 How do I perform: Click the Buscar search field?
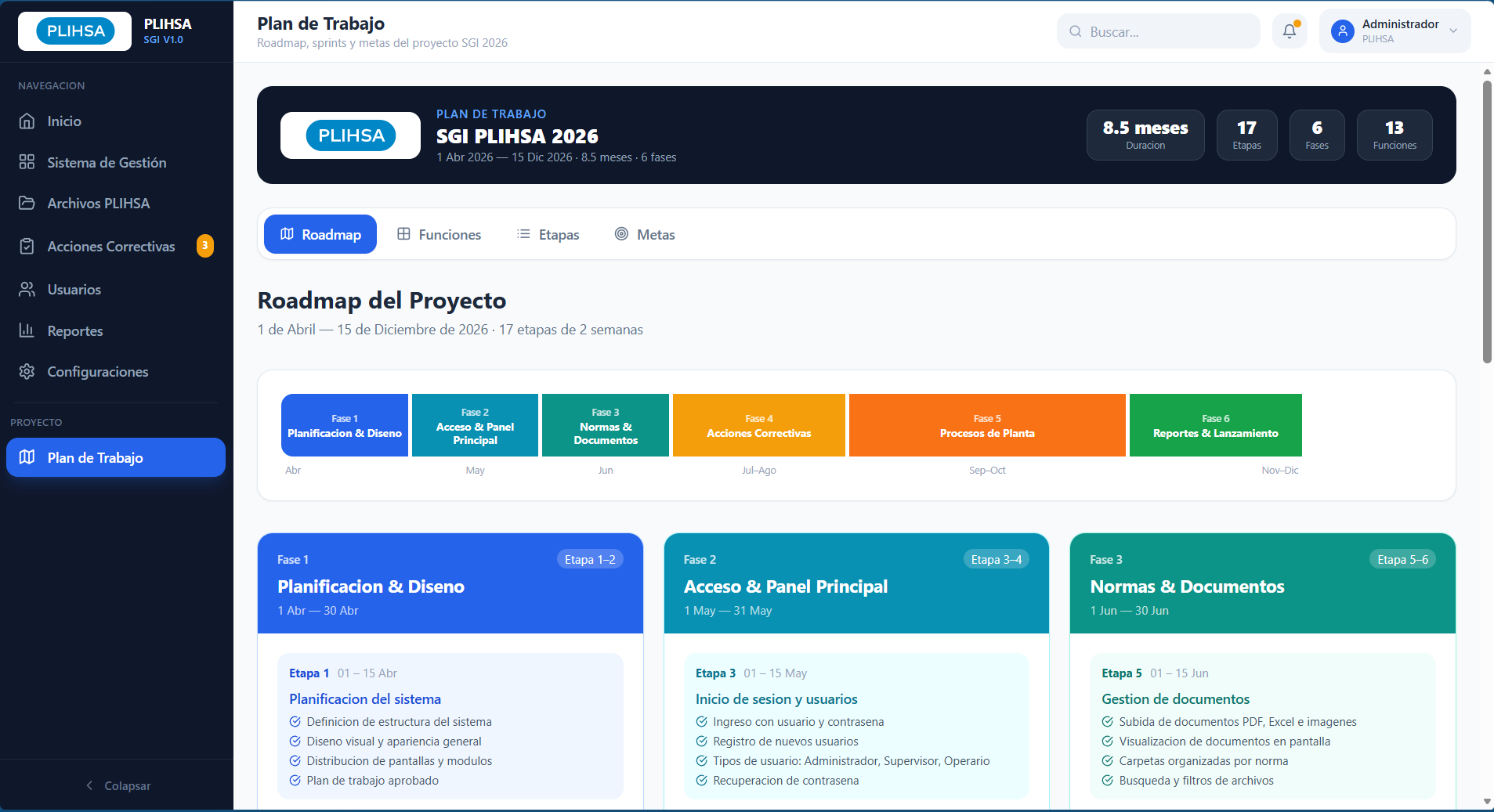tap(1159, 31)
